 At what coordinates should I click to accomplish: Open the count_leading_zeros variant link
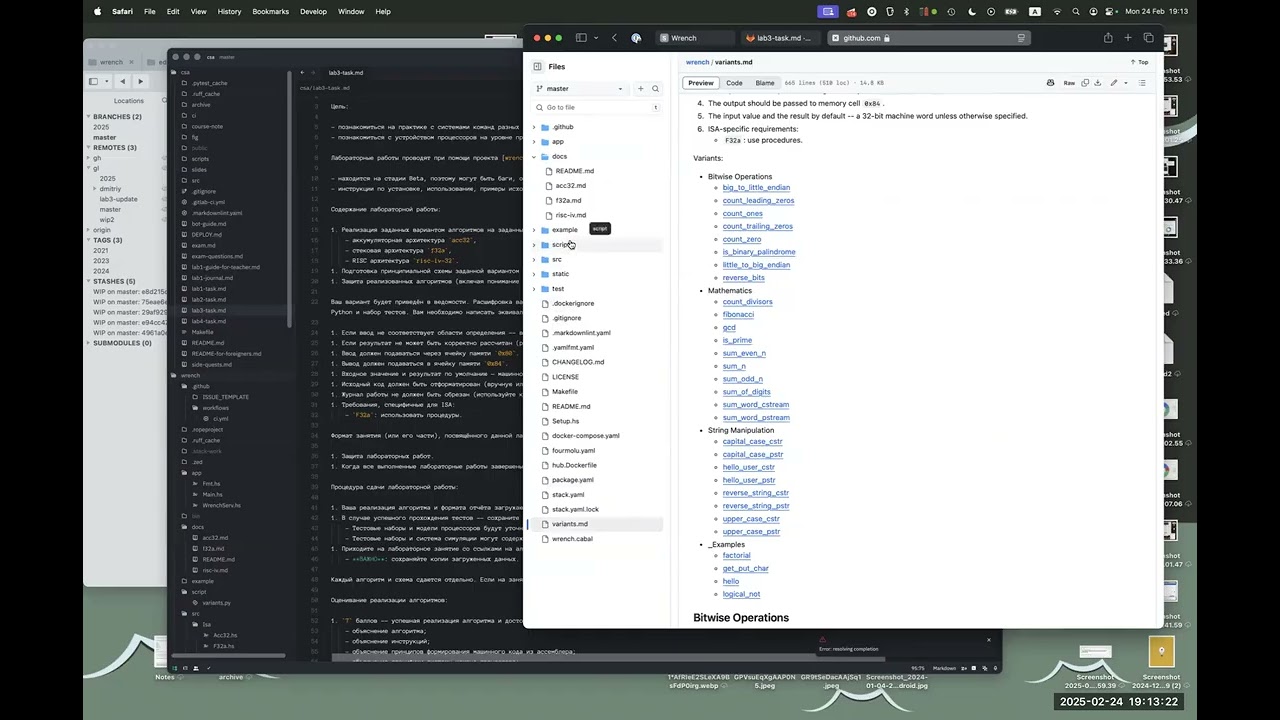(758, 200)
